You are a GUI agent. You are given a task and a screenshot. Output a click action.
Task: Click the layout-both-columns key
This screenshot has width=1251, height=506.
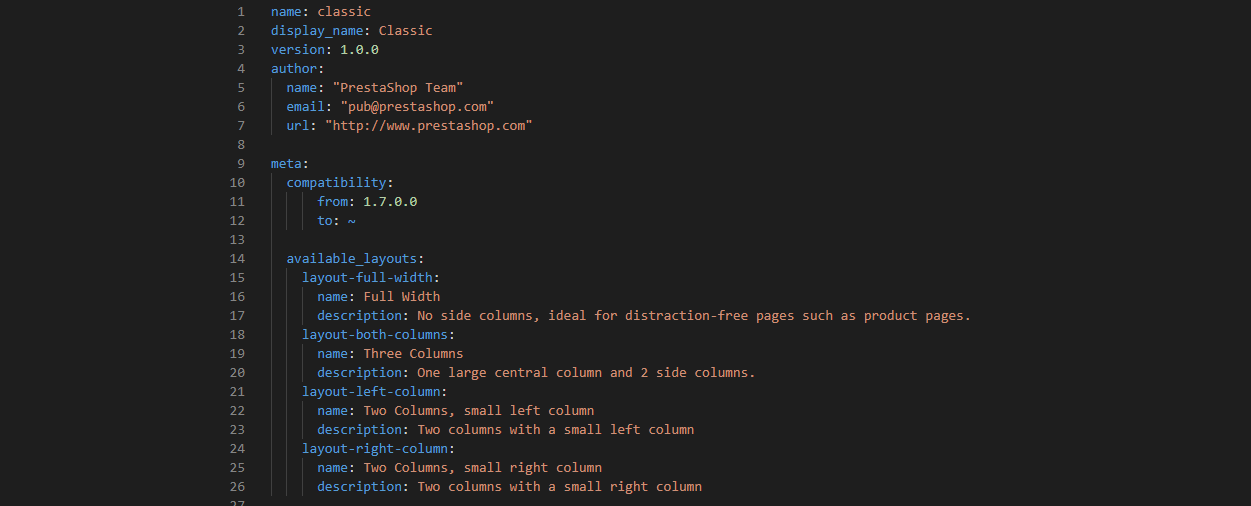tap(375, 335)
